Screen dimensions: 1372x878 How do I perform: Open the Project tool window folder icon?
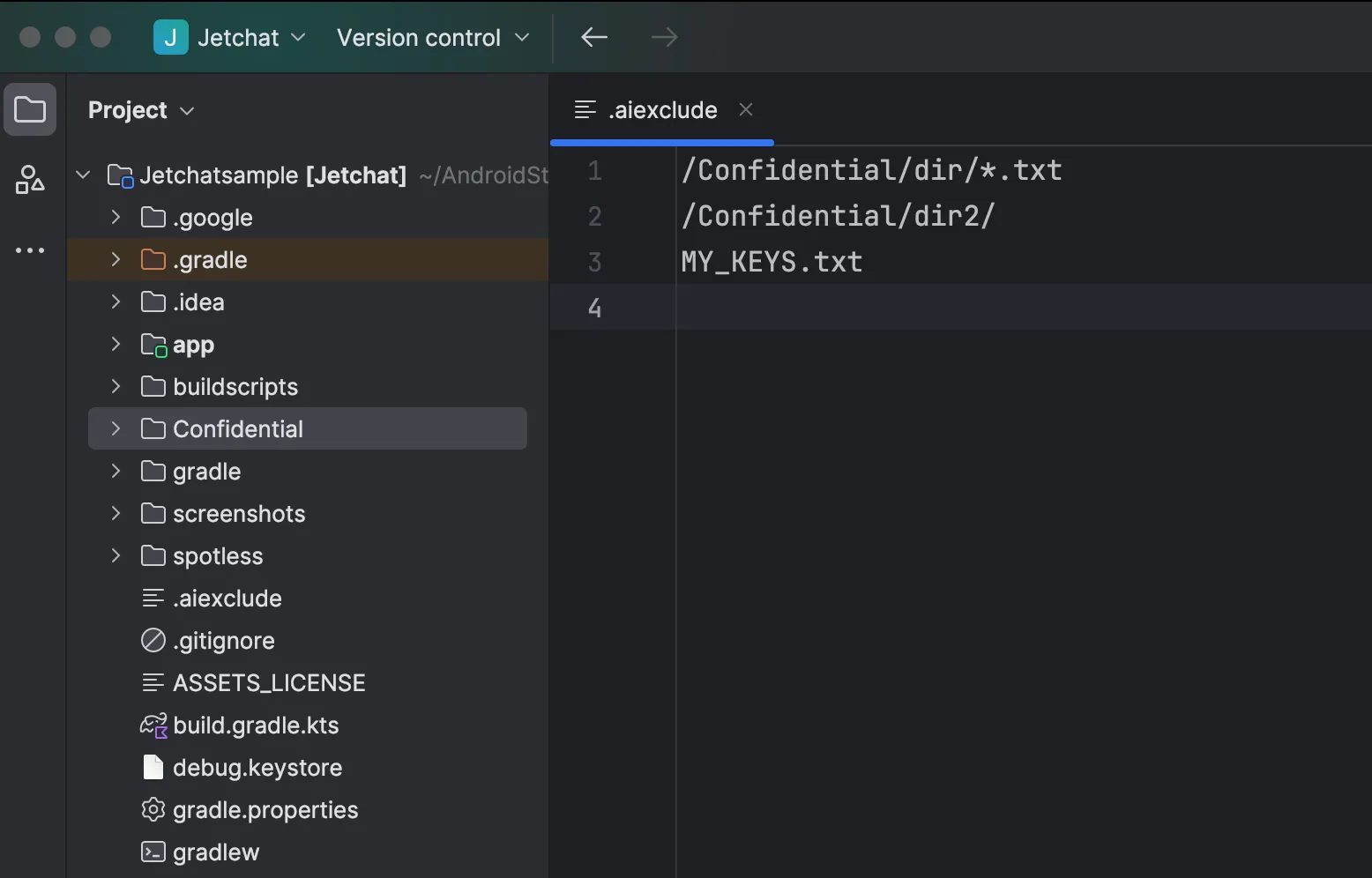pyautogui.click(x=30, y=110)
